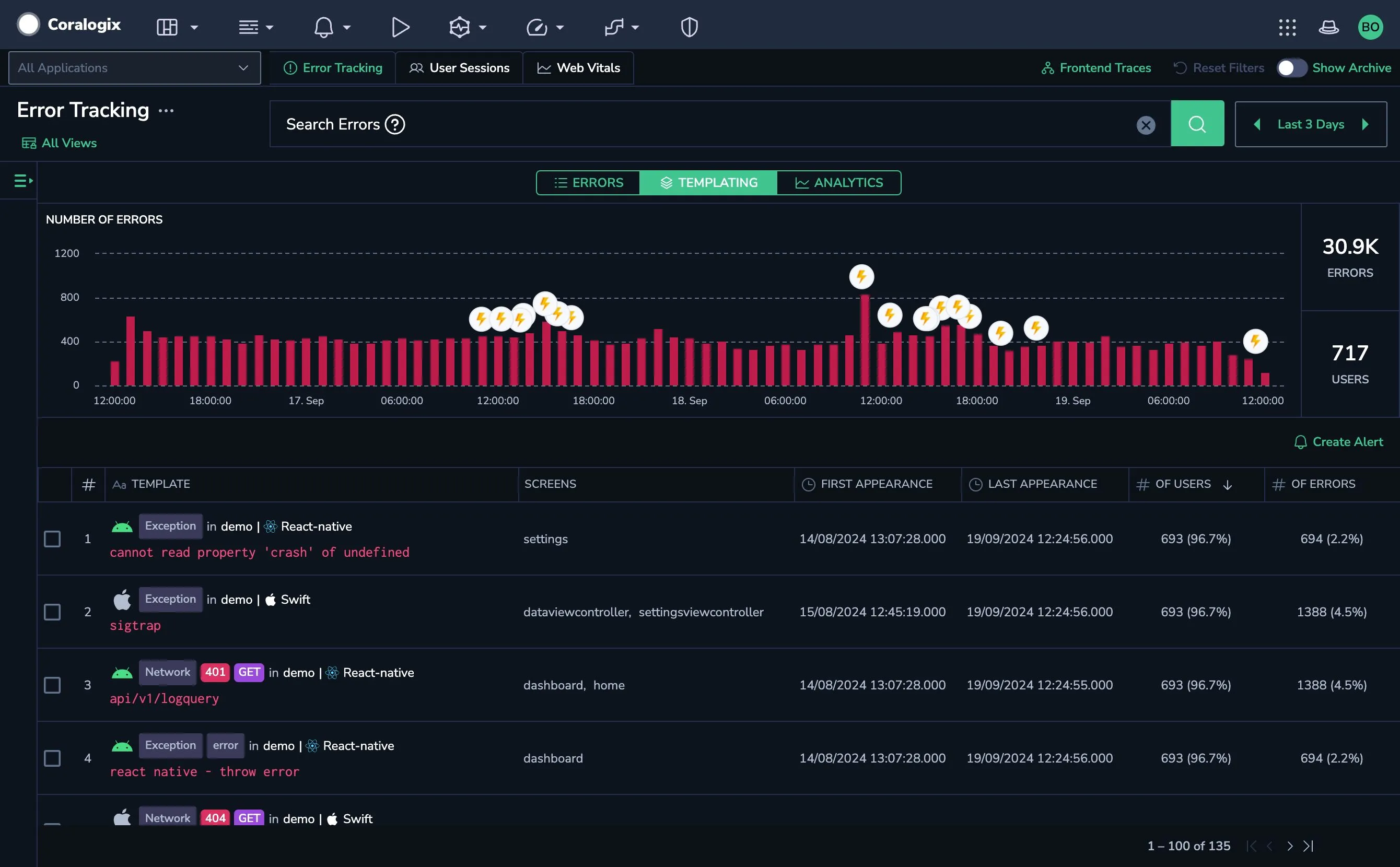1400x867 pixels.
Task: Click Reset Filters
Action: 1218,68
